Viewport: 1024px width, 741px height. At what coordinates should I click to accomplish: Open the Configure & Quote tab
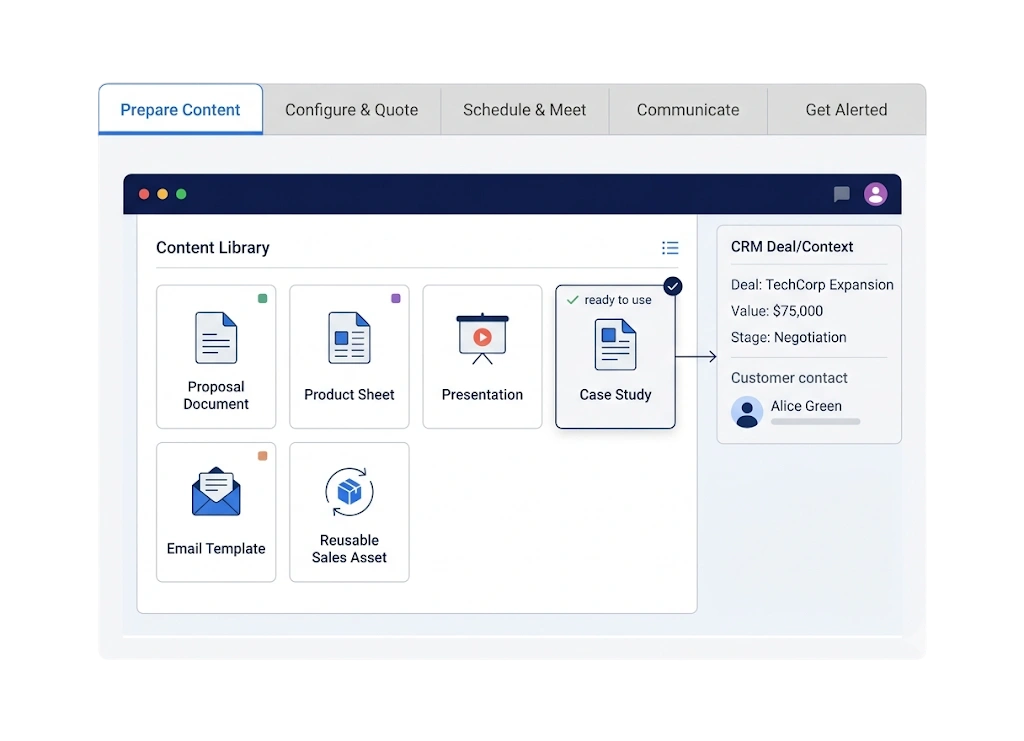pyautogui.click(x=351, y=110)
